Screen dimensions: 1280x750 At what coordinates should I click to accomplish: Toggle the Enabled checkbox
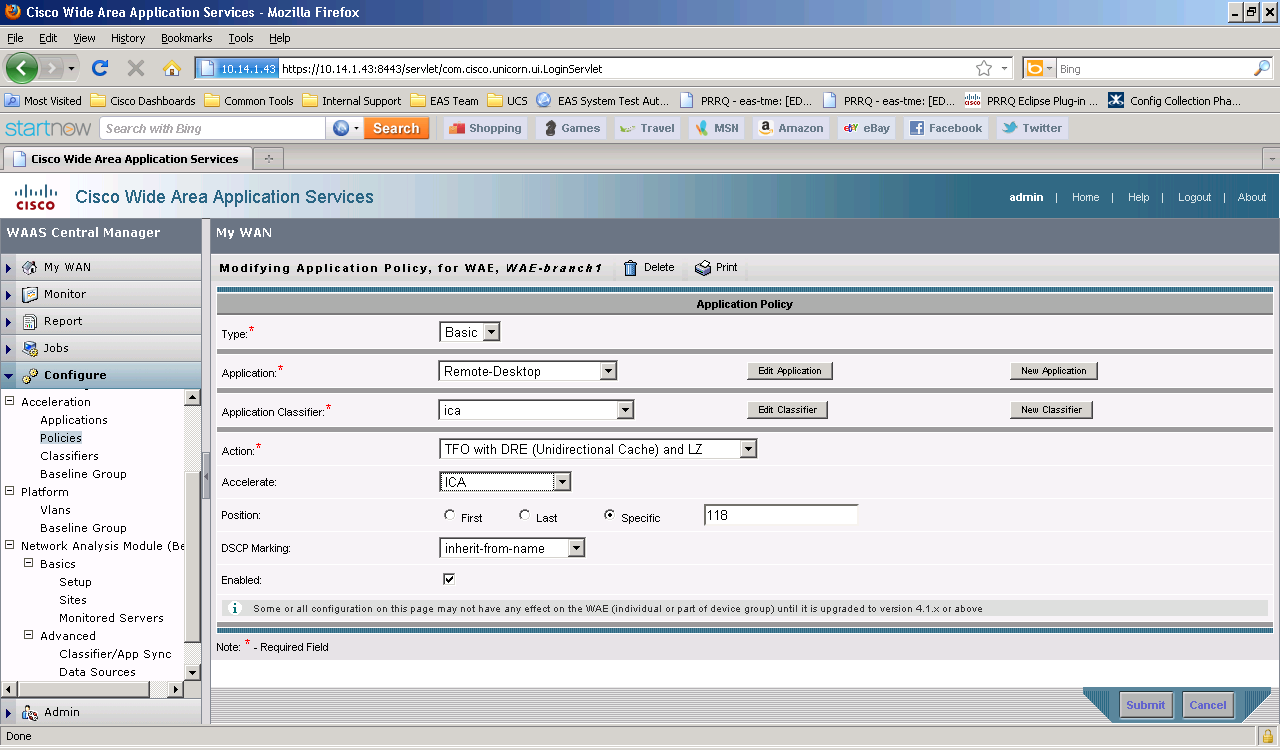point(449,579)
